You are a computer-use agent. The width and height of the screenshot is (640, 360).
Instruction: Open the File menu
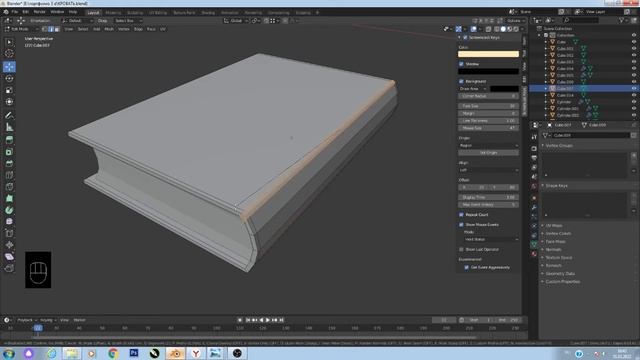tap(15, 12)
